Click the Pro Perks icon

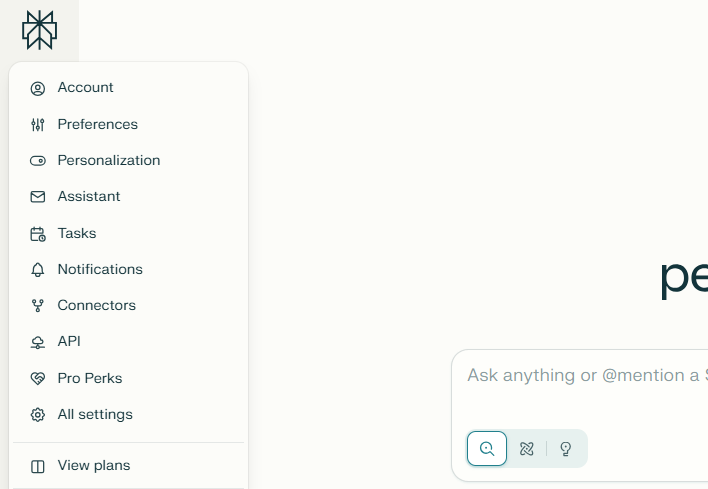tap(38, 379)
